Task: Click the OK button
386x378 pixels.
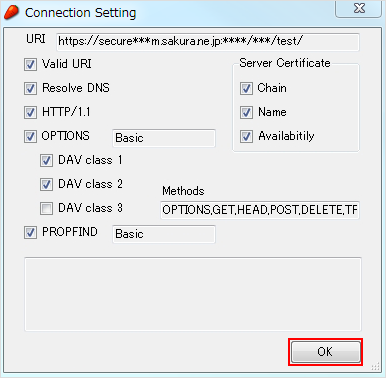Action: click(x=325, y=352)
